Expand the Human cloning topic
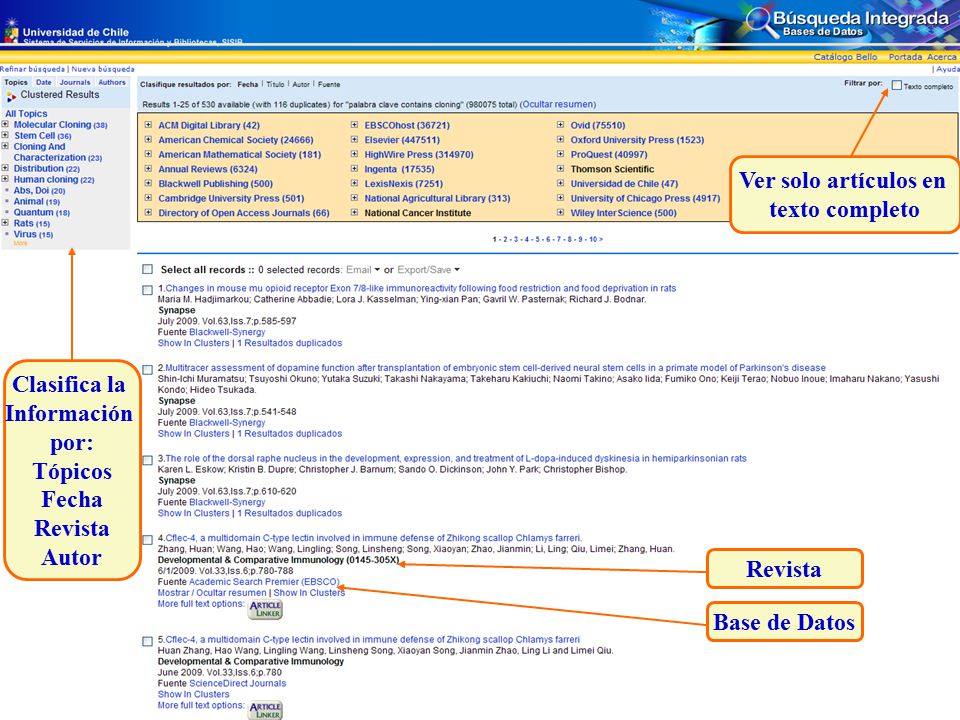The height and width of the screenshot is (720, 960). [5, 179]
